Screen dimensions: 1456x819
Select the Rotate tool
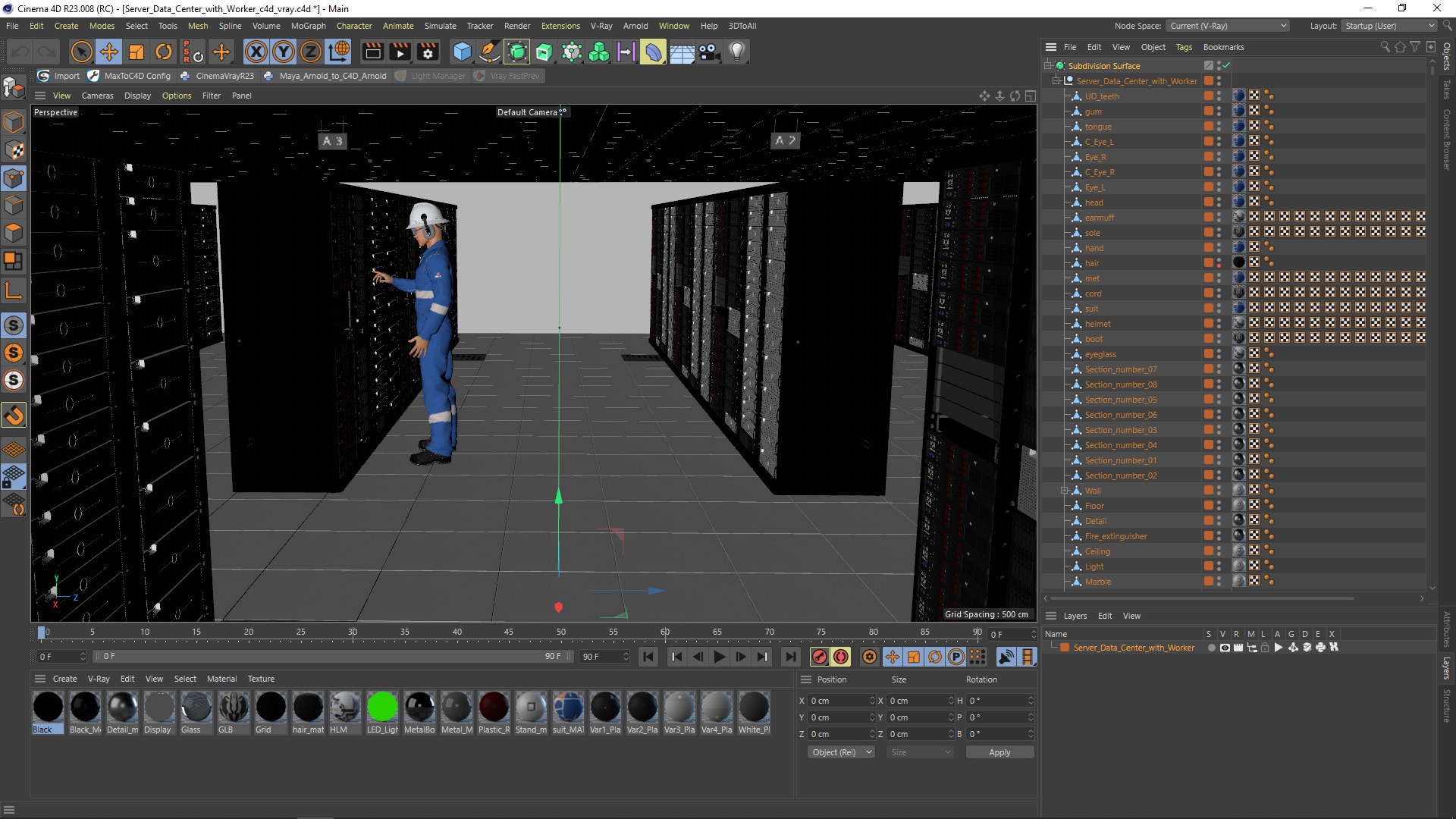[164, 52]
